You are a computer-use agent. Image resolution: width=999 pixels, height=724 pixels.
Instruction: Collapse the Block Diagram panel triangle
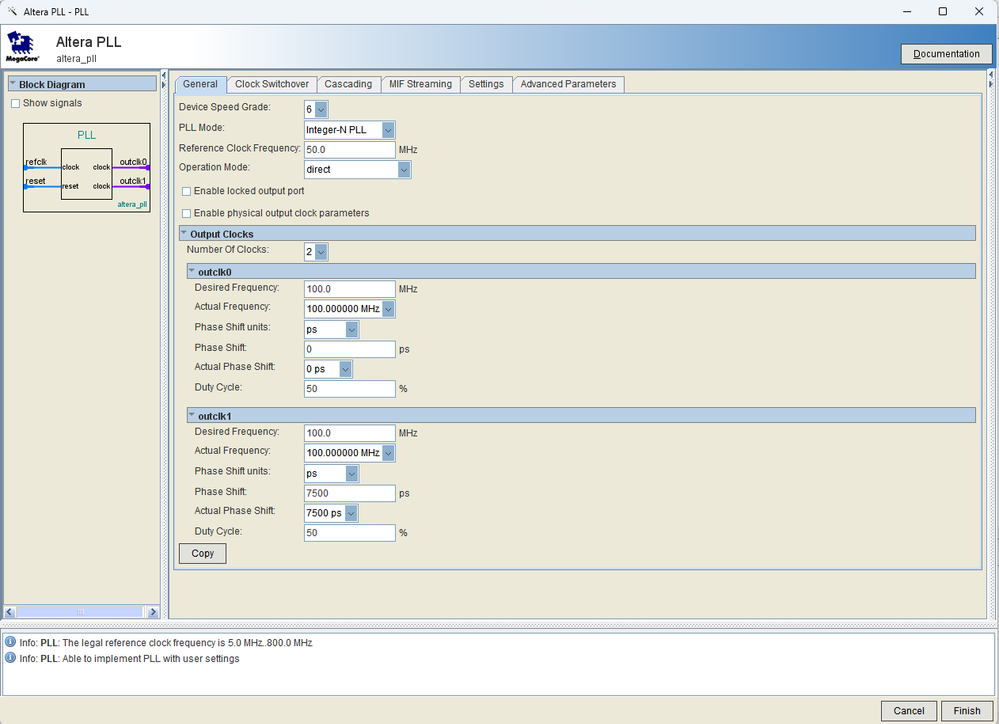click(x=13, y=85)
